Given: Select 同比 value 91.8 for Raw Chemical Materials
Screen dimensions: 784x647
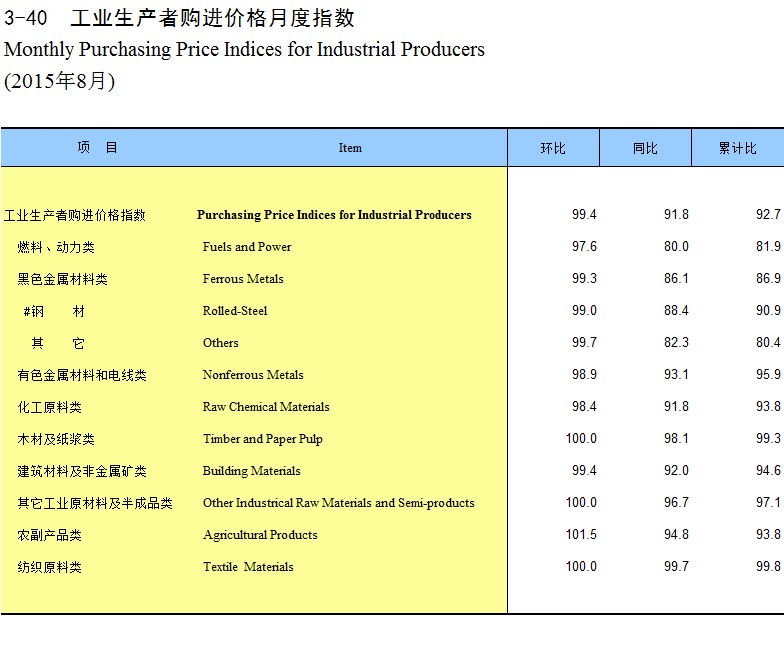Looking at the screenshot, I should click(676, 406).
